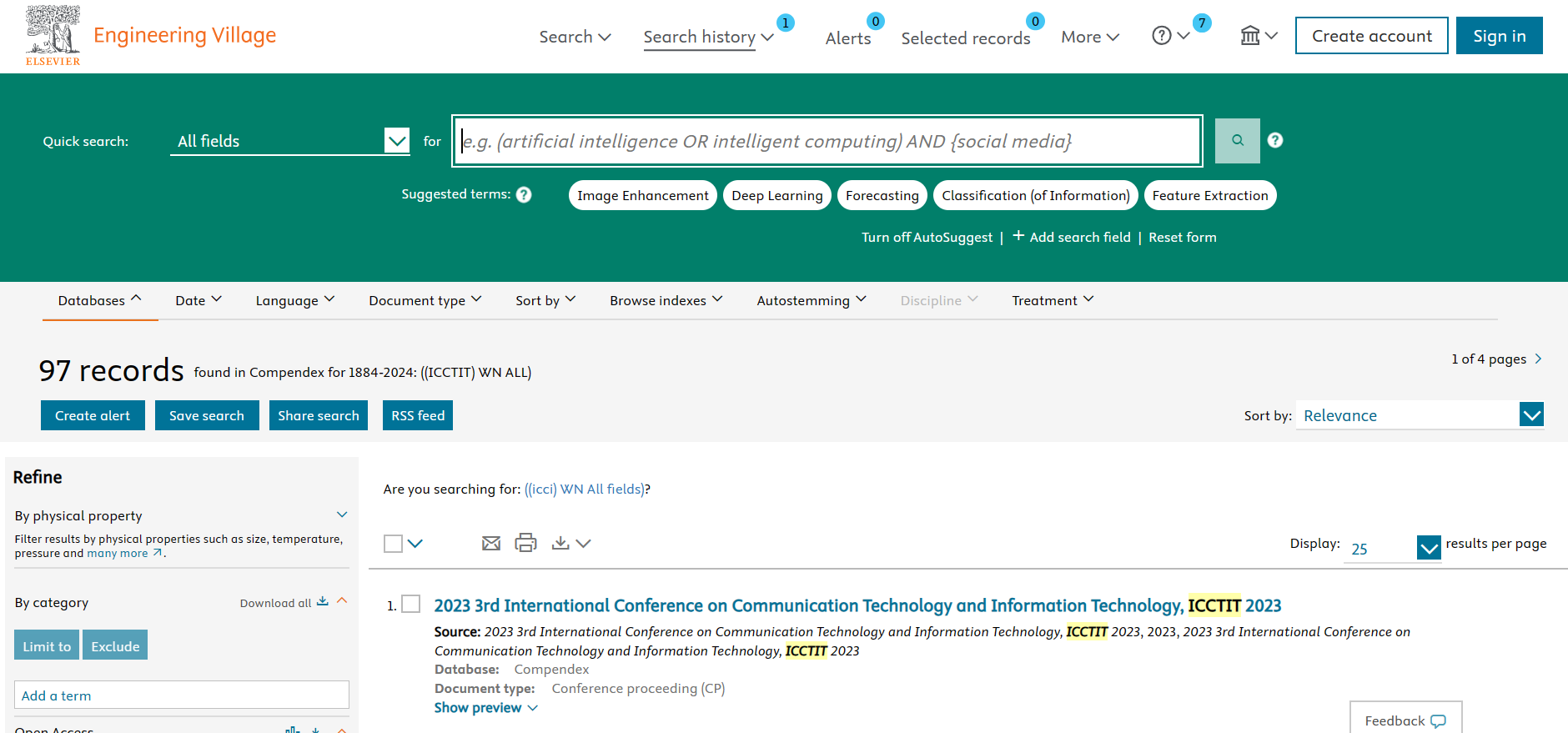Select the Databases tab
The height and width of the screenshot is (733, 1568).
[100, 300]
